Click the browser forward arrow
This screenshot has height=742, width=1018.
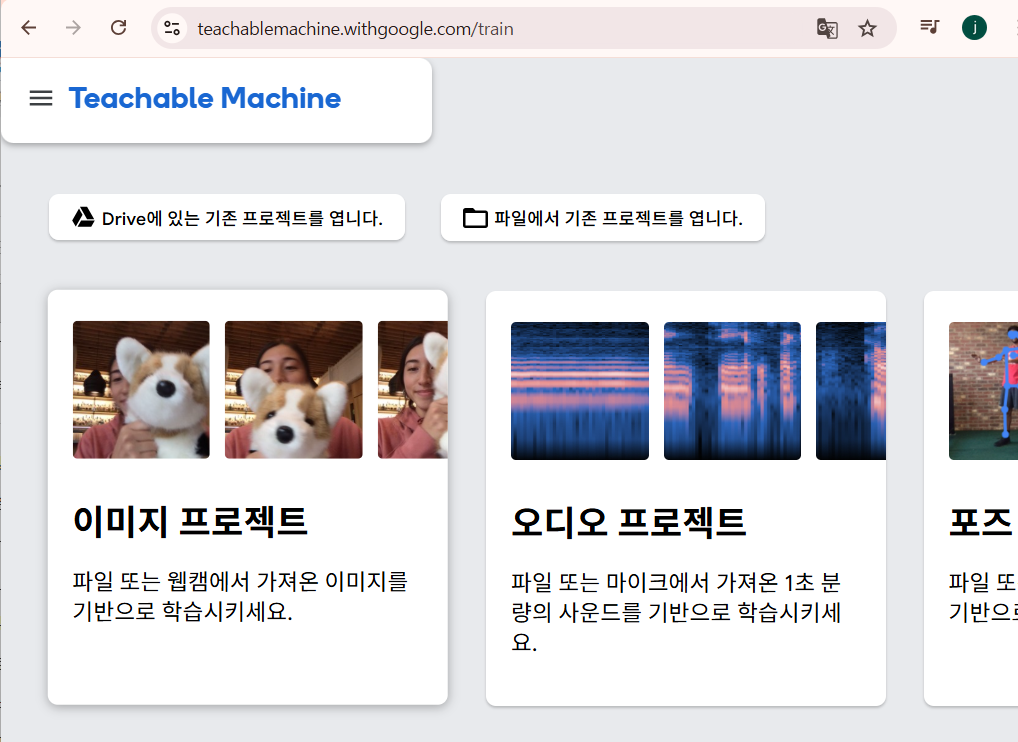point(73,28)
